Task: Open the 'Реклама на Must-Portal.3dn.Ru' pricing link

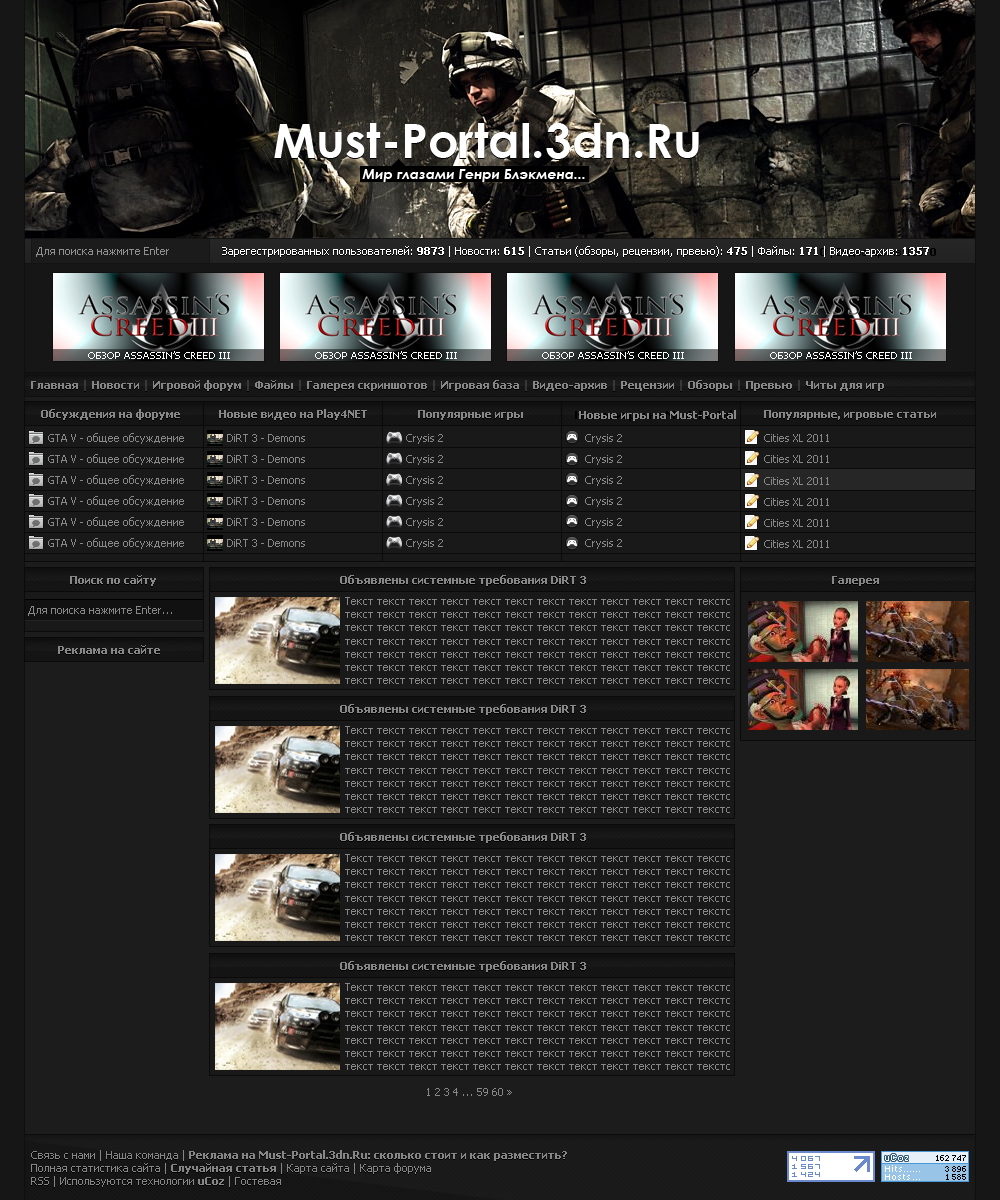Action: [x=378, y=1155]
